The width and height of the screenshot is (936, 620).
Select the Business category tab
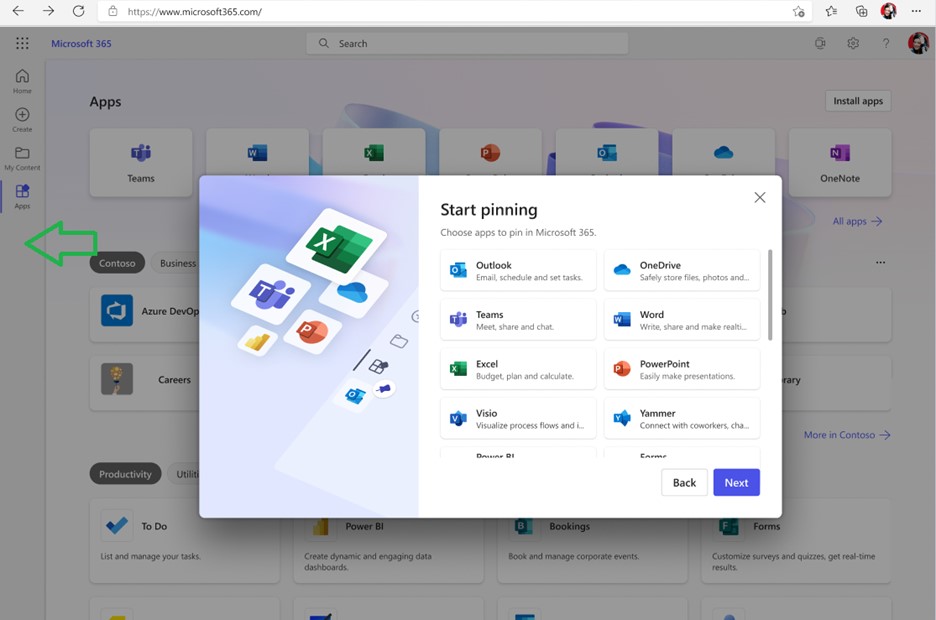(177, 263)
